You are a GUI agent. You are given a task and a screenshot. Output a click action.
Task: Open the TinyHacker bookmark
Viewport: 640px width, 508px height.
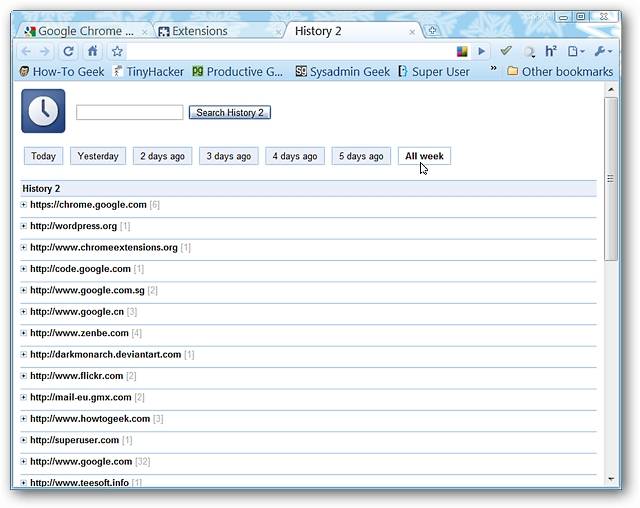[x=149, y=72]
